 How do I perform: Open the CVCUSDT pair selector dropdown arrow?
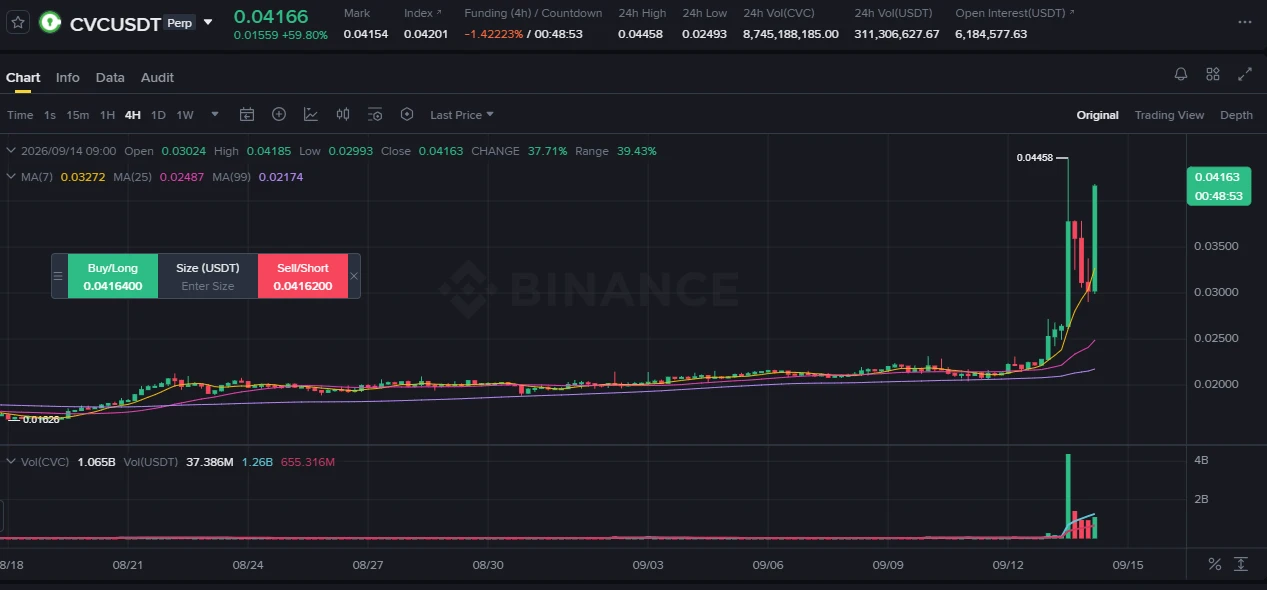[208, 22]
